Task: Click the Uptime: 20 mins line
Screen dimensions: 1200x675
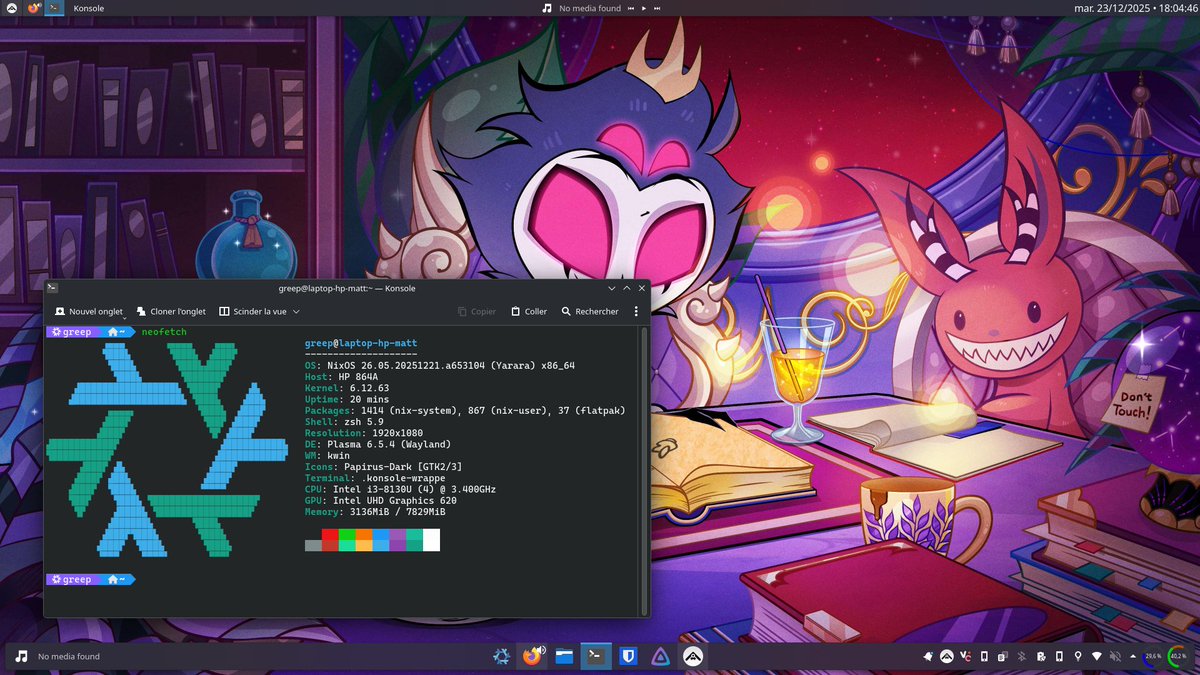Action: tap(347, 400)
